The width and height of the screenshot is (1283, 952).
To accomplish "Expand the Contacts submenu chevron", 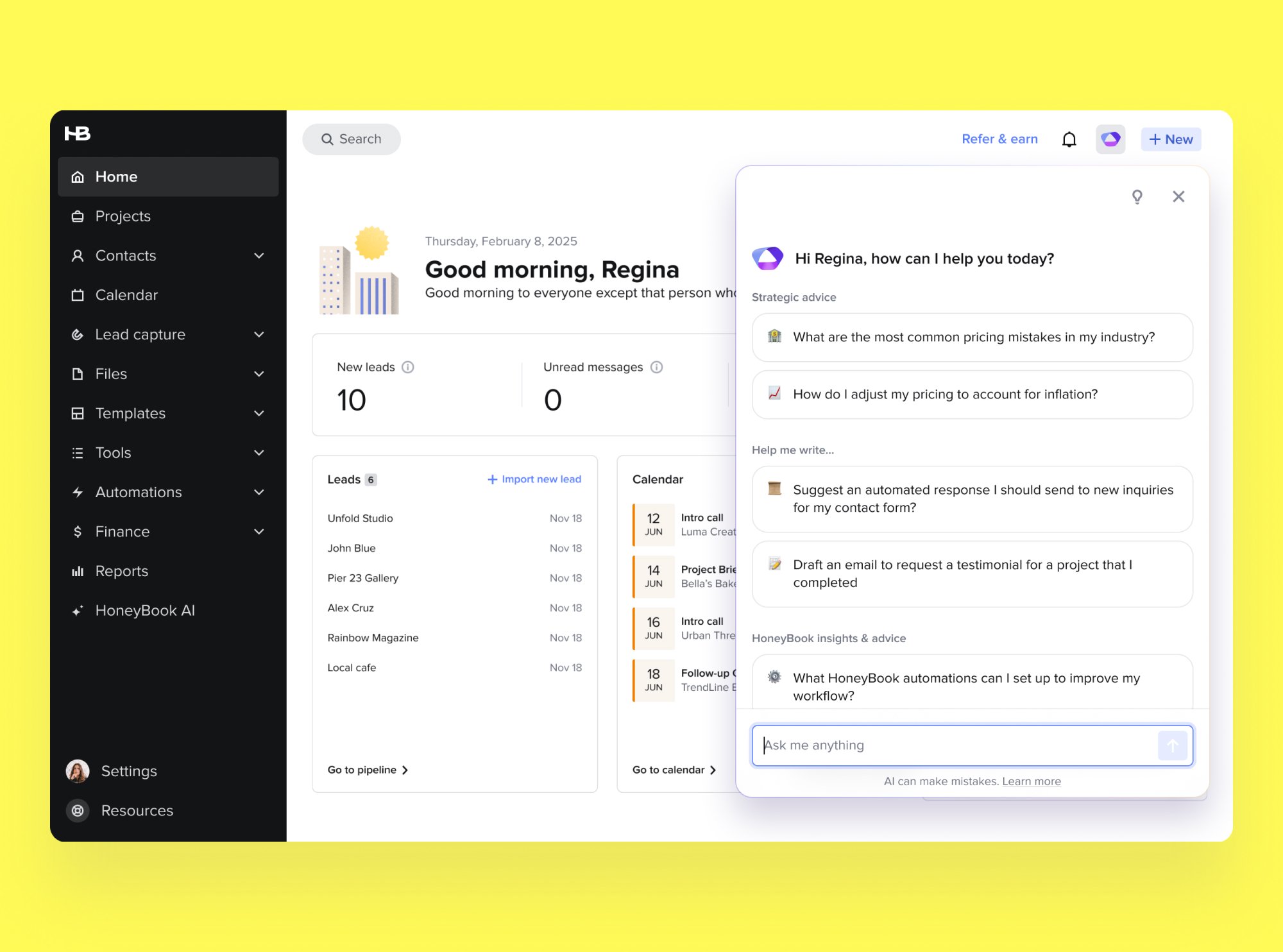I will point(259,256).
